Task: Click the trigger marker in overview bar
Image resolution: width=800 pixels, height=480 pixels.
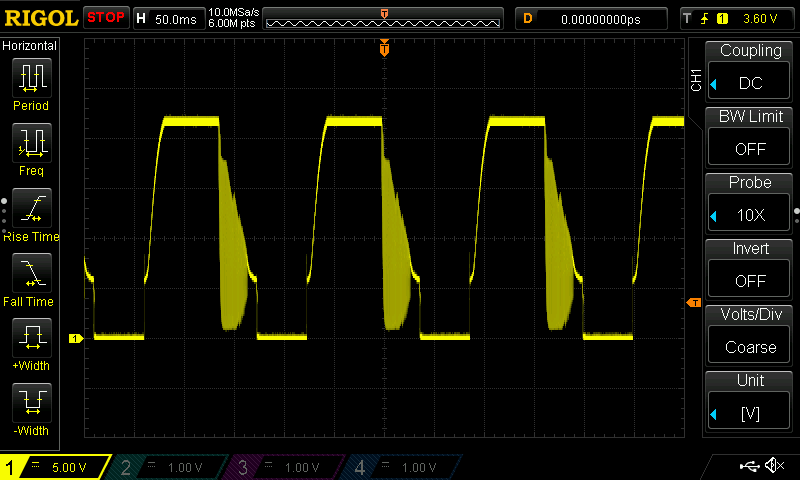Action: 384,14
